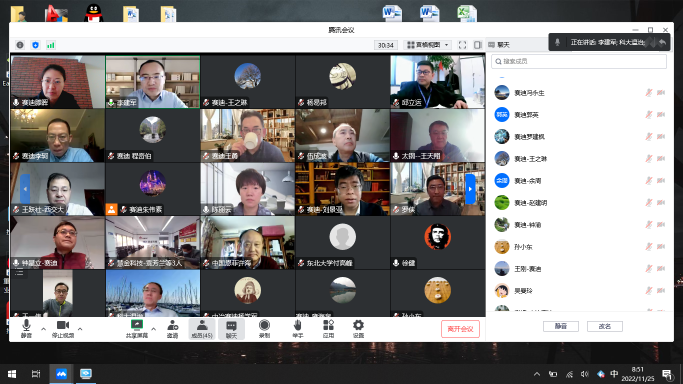Mute the microphone in the meeting toolbar
This screenshot has width=683, height=384.
tap(26, 329)
